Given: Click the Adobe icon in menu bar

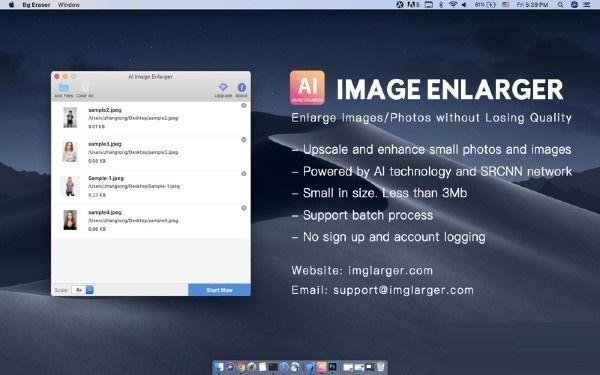Looking at the screenshot, I should pyautogui.click(x=413, y=5).
